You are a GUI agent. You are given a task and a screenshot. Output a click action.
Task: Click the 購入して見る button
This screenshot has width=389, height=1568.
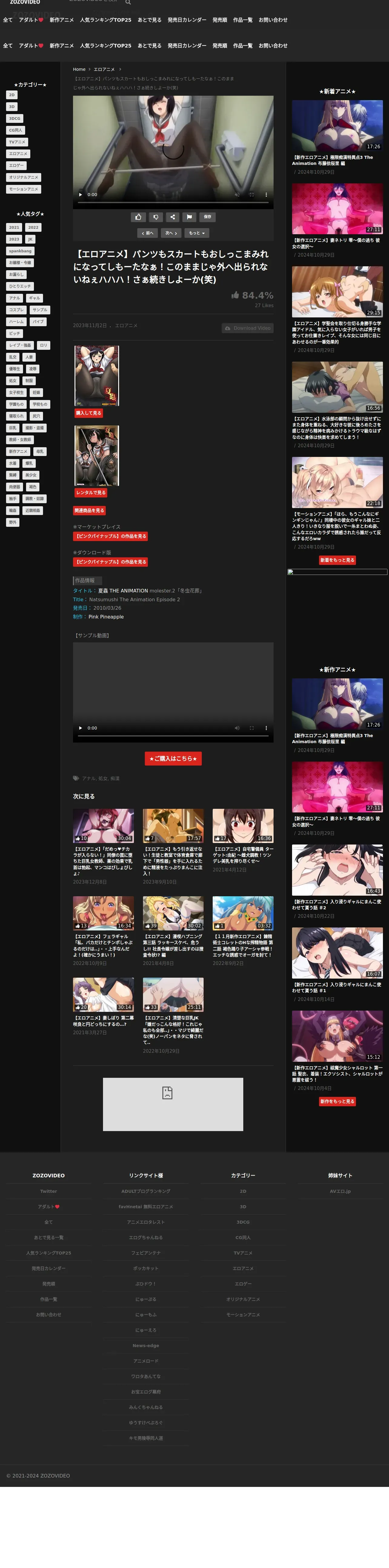(x=88, y=413)
